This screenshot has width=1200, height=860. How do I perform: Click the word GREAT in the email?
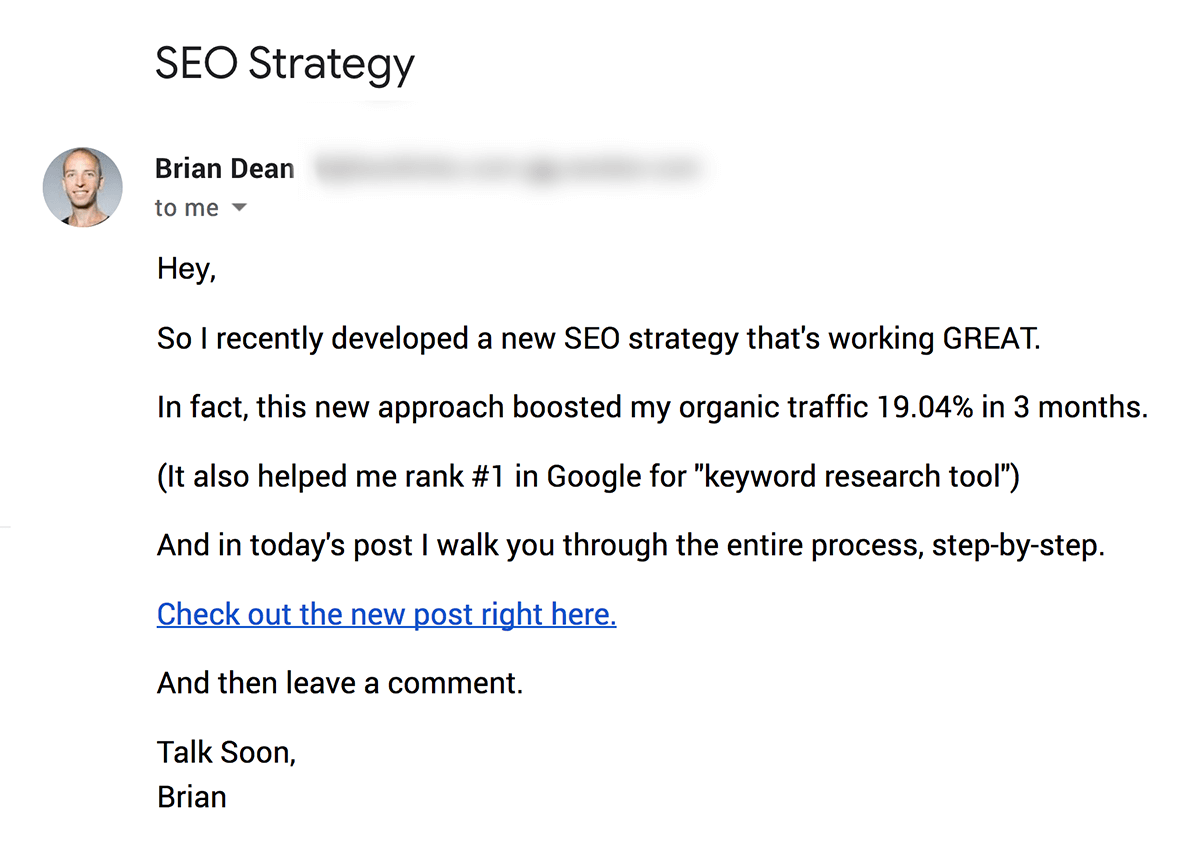click(992, 339)
